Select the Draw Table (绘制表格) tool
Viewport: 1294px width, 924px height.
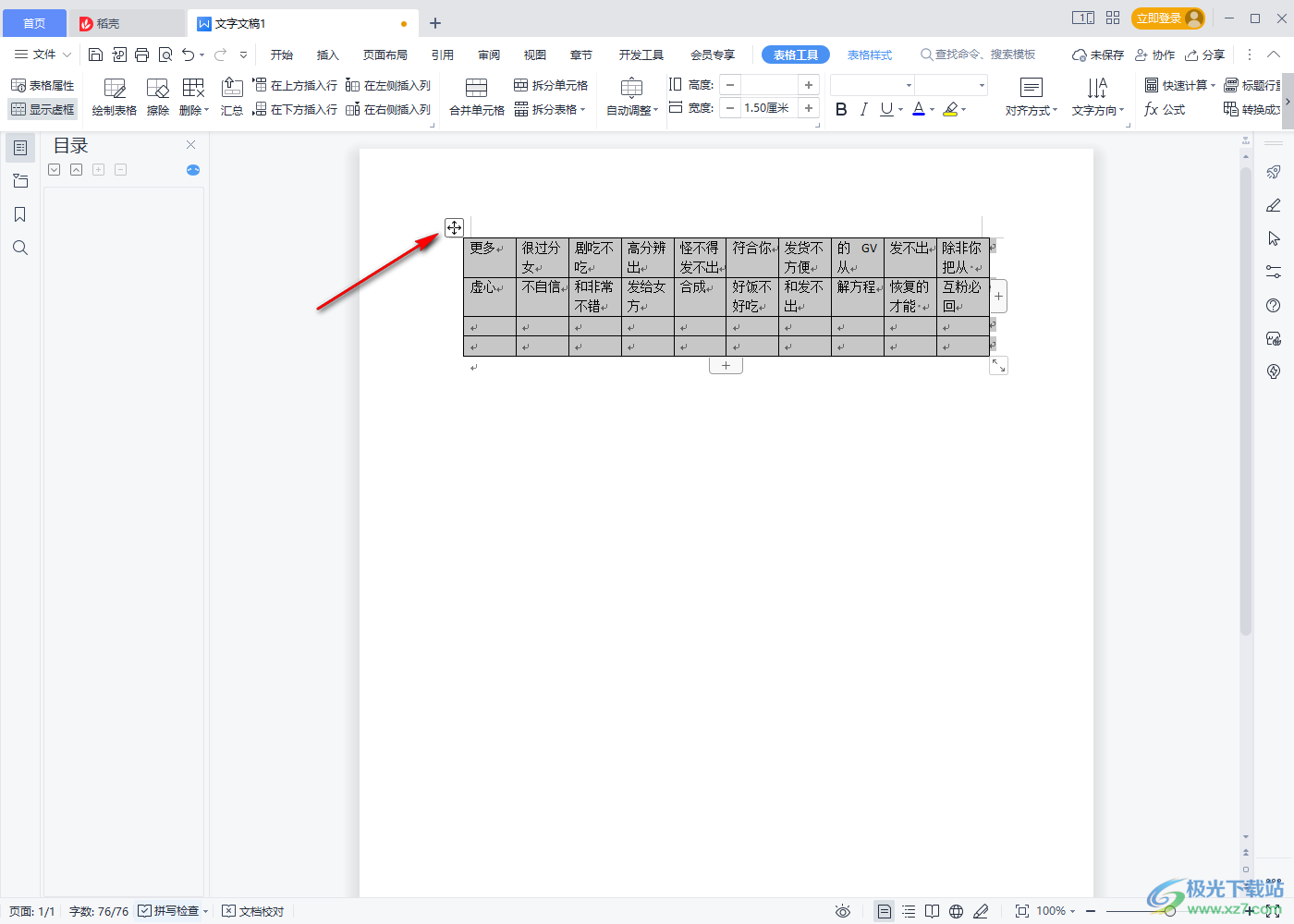click(115, 97)
